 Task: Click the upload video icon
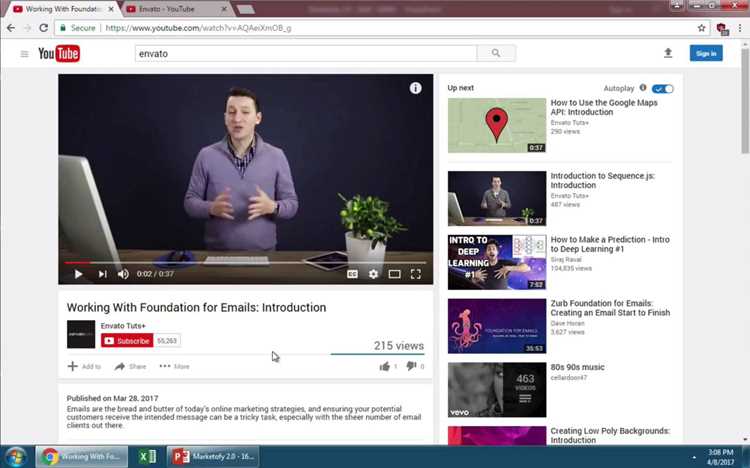point(668,53)
